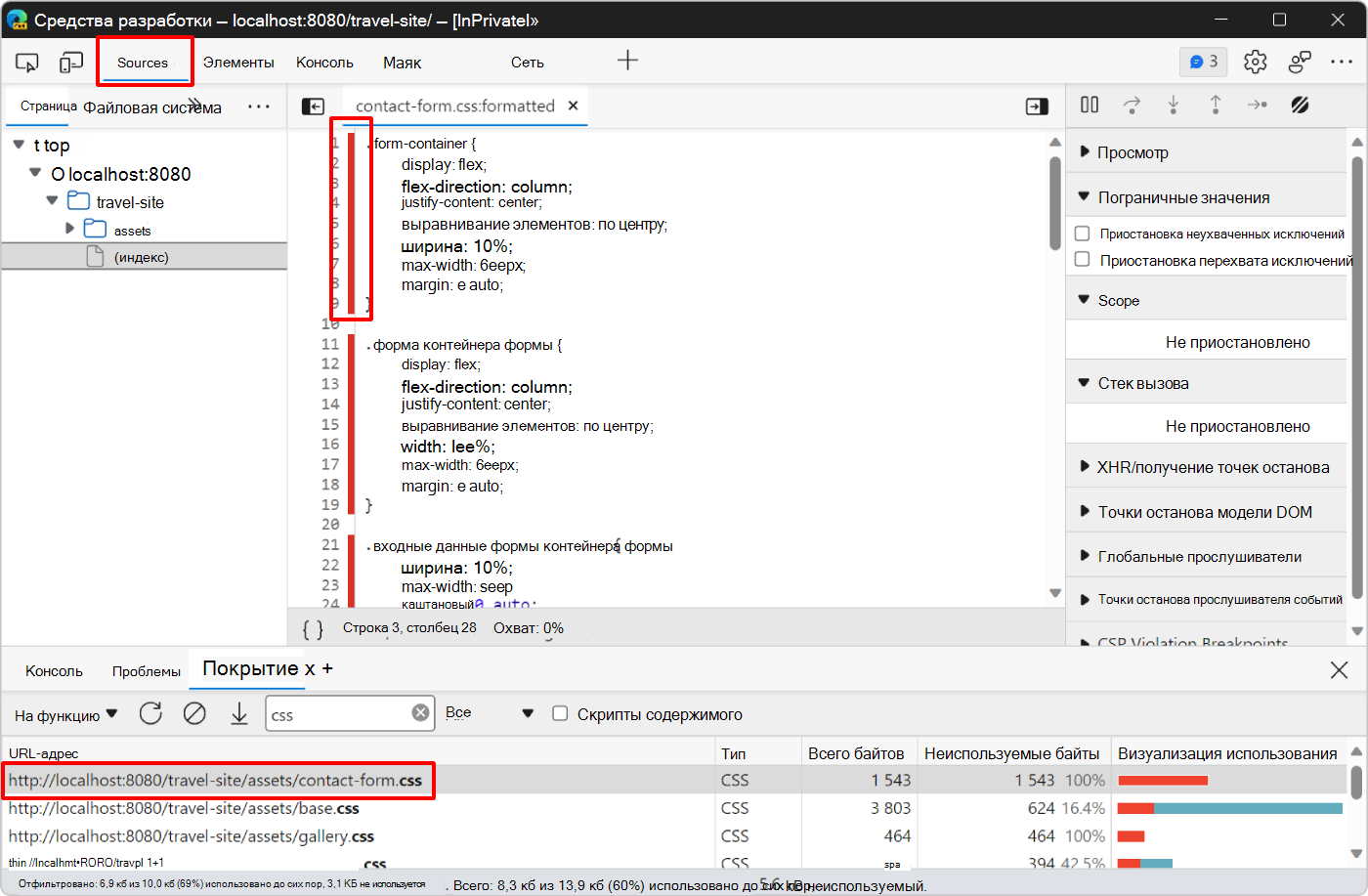The width and height of the screenshot is (1368, 896).
Task: Enable Приостановка перехвата исключений checkbox
Action: [x=1083, y=260]
